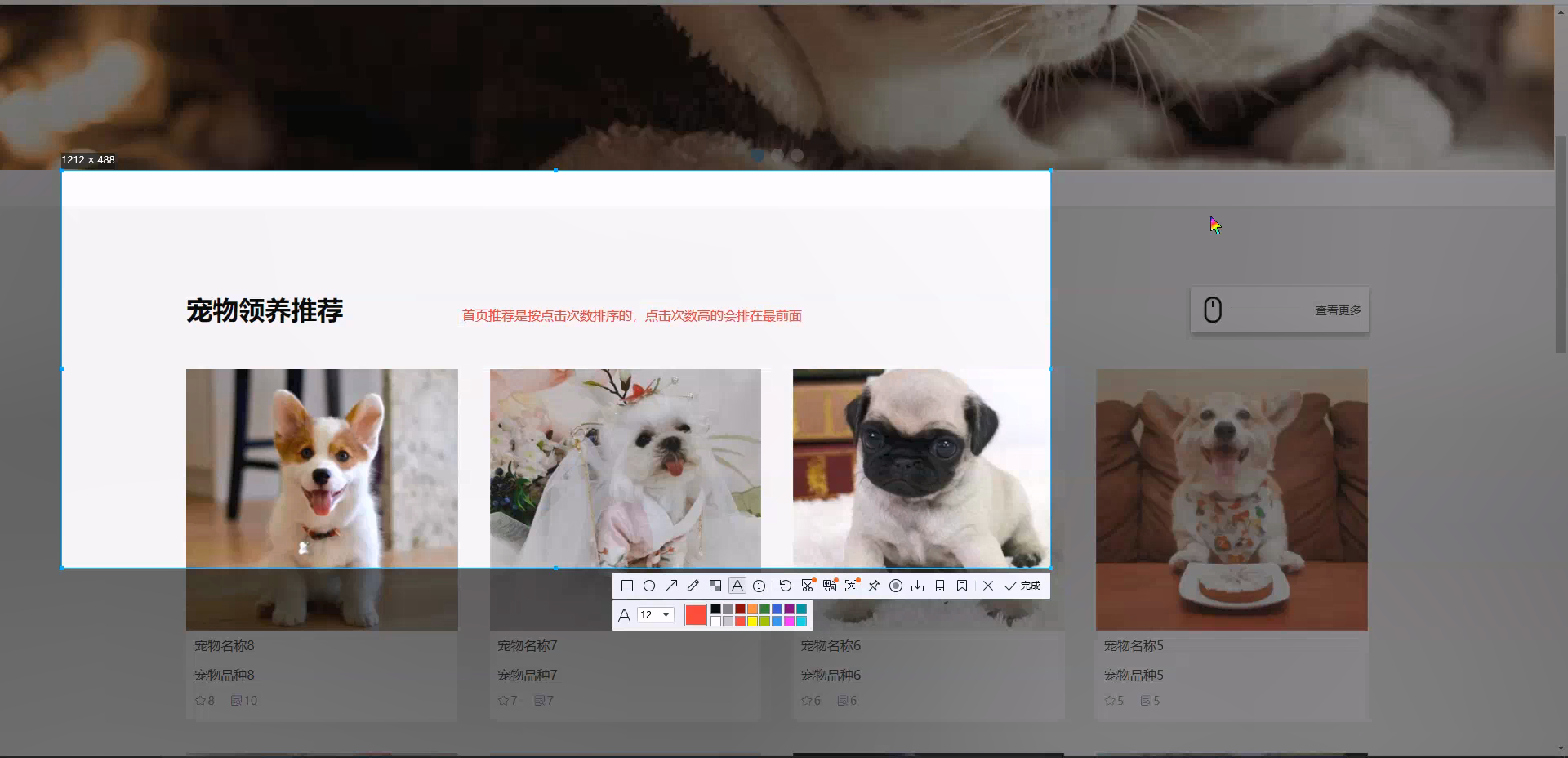1568x758 pixels.
Task: Click the comment icon on 宠物名称8 card
Action: [236, 700]
